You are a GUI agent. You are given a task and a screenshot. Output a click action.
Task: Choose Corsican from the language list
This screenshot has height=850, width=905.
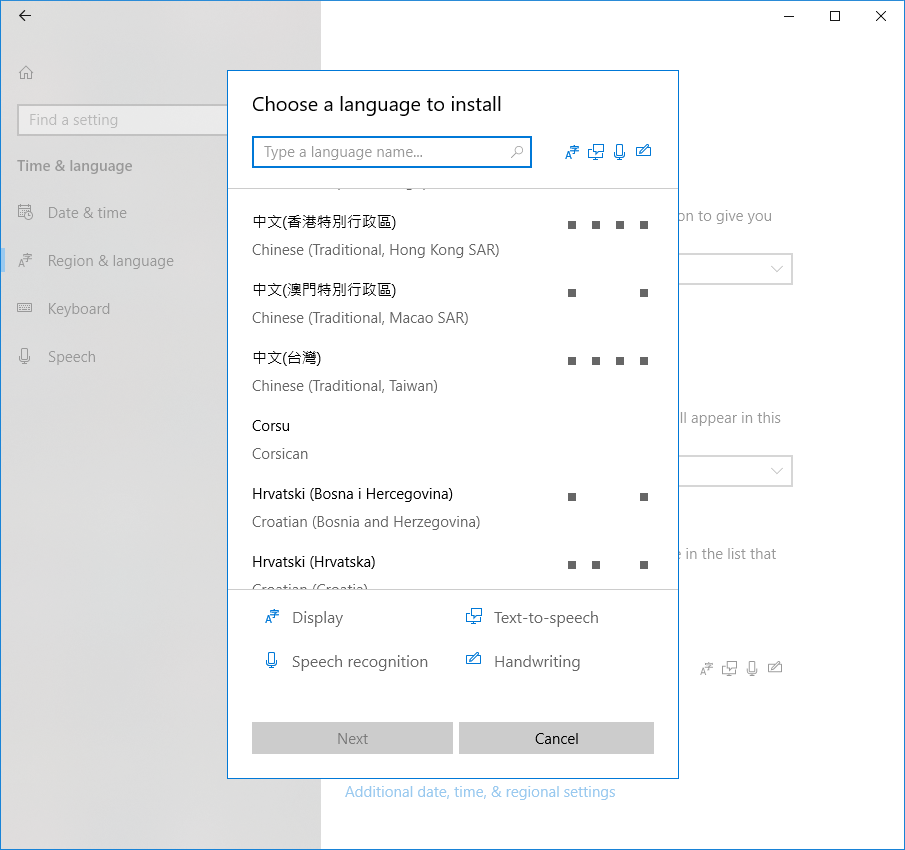[452, 440]
